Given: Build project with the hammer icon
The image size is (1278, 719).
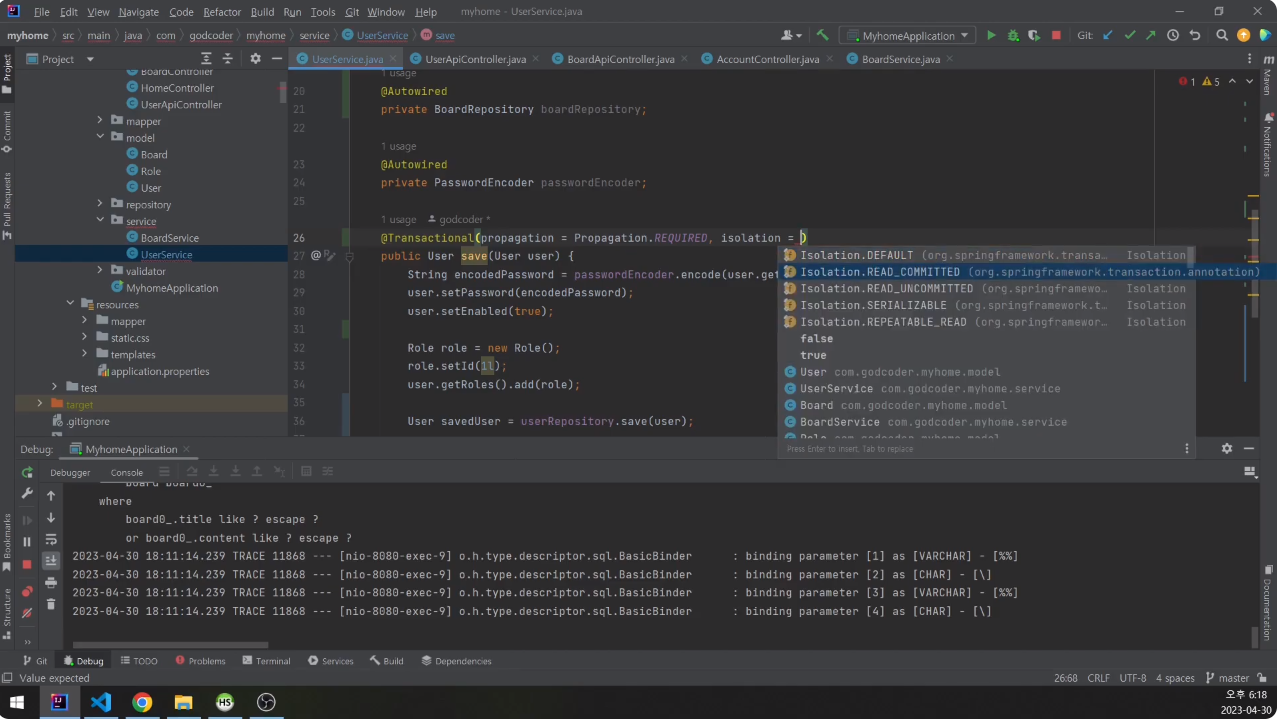Looking at the screenshot, I should pos(822,35).
